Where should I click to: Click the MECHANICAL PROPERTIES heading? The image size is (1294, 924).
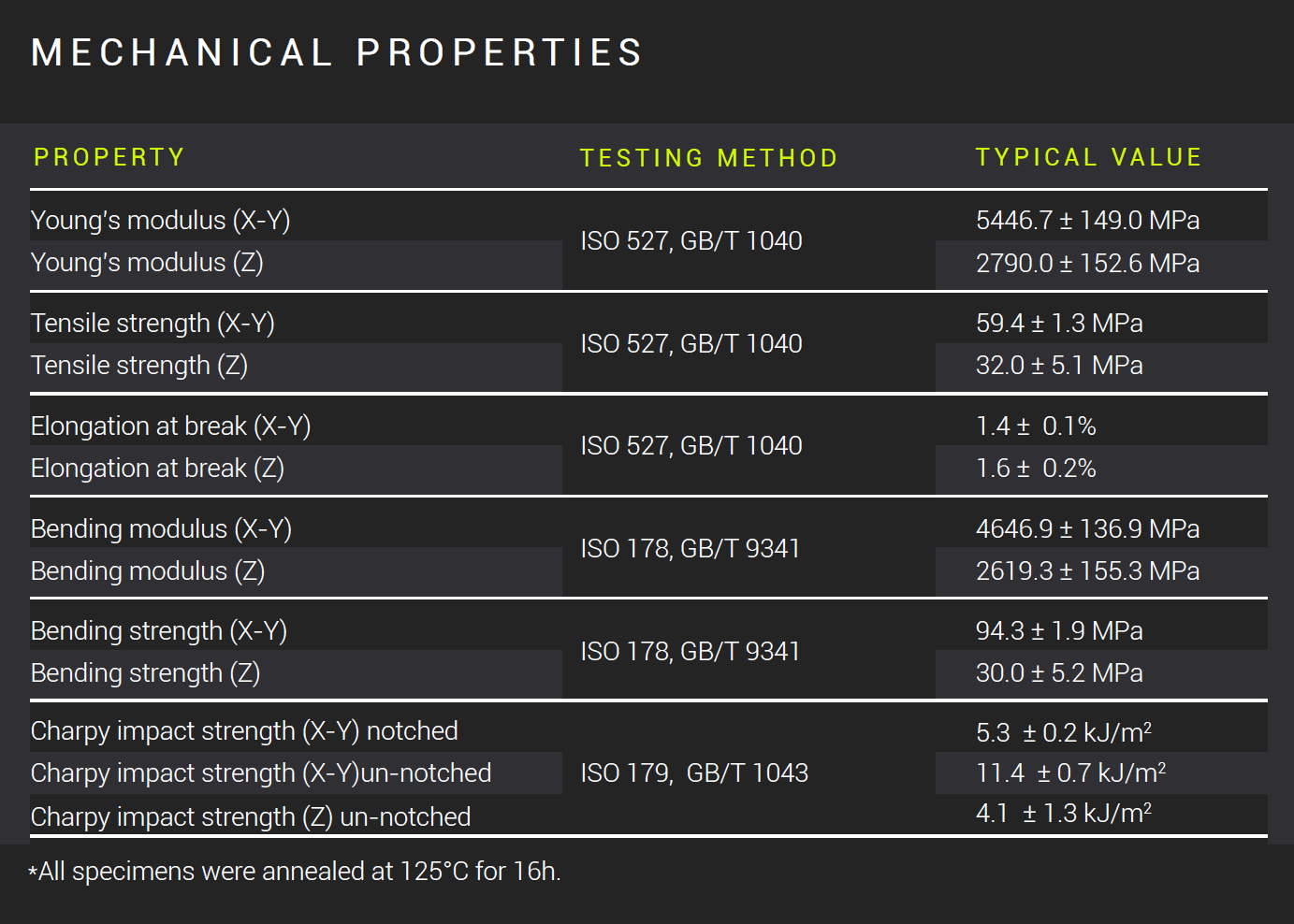pos(337,52)
